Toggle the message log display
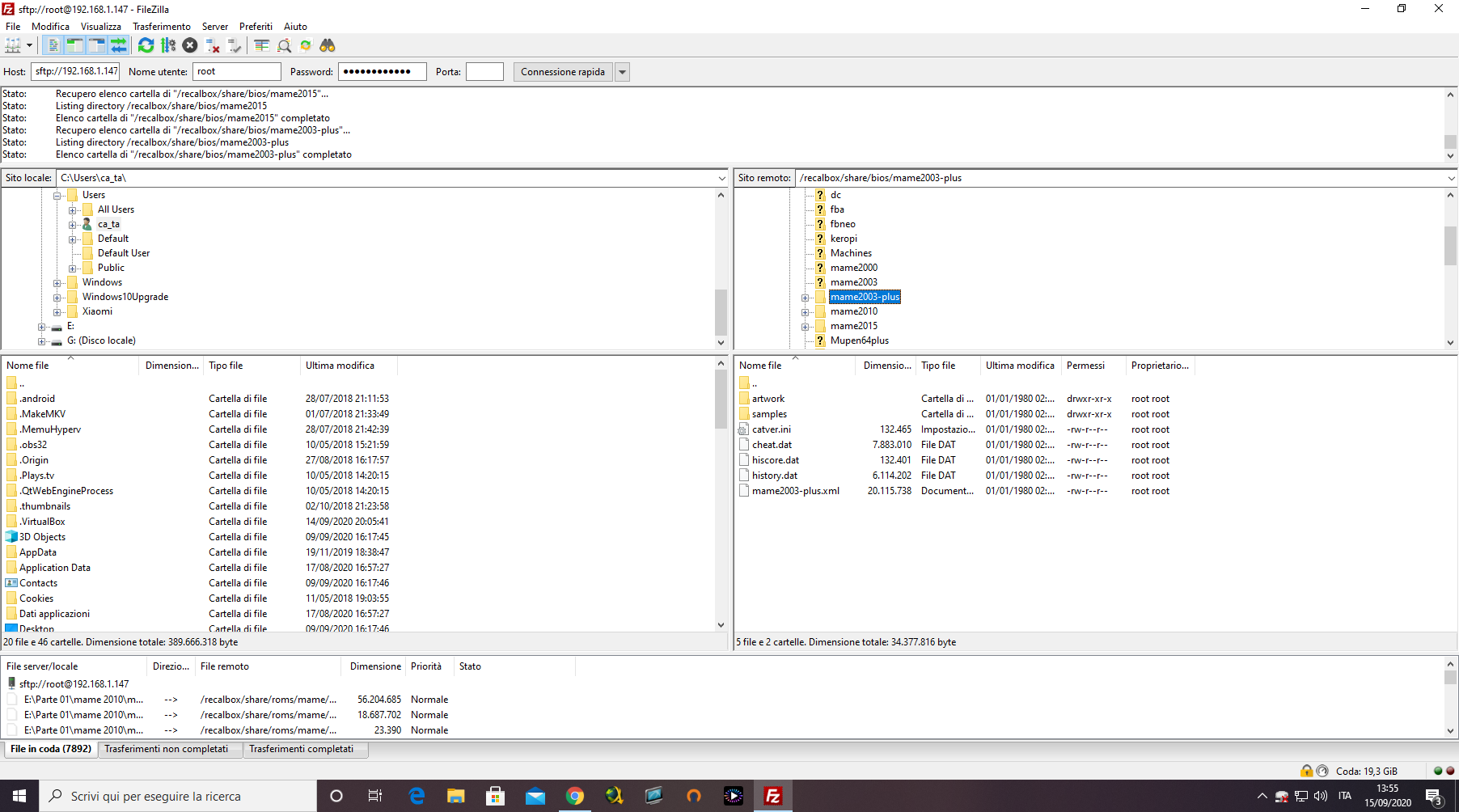Viewport: 1459px width, 812px height. click(53, 45)
